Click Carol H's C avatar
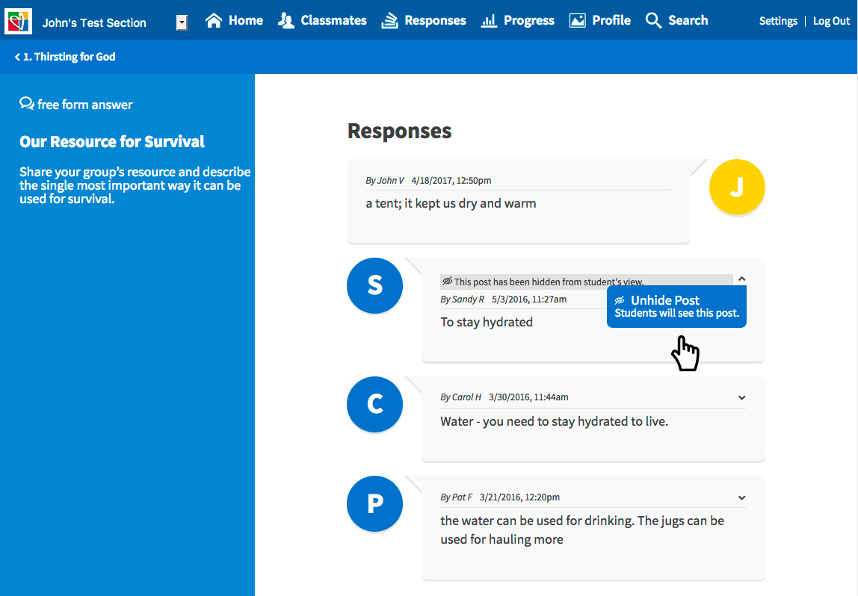 point(375,404)
